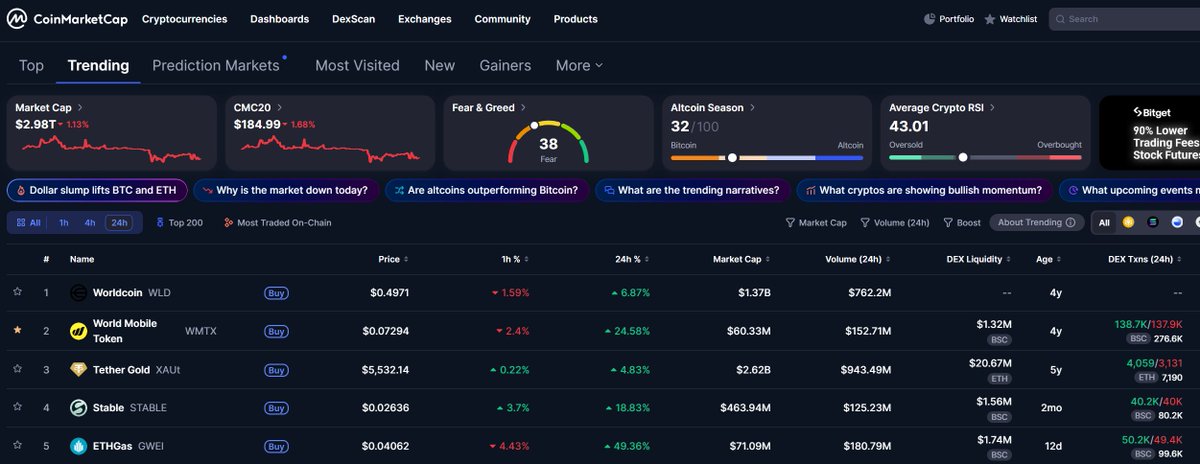Expand the Fear & Greed card
Viewport: 1200px width, 464px height.
point(548,133)
